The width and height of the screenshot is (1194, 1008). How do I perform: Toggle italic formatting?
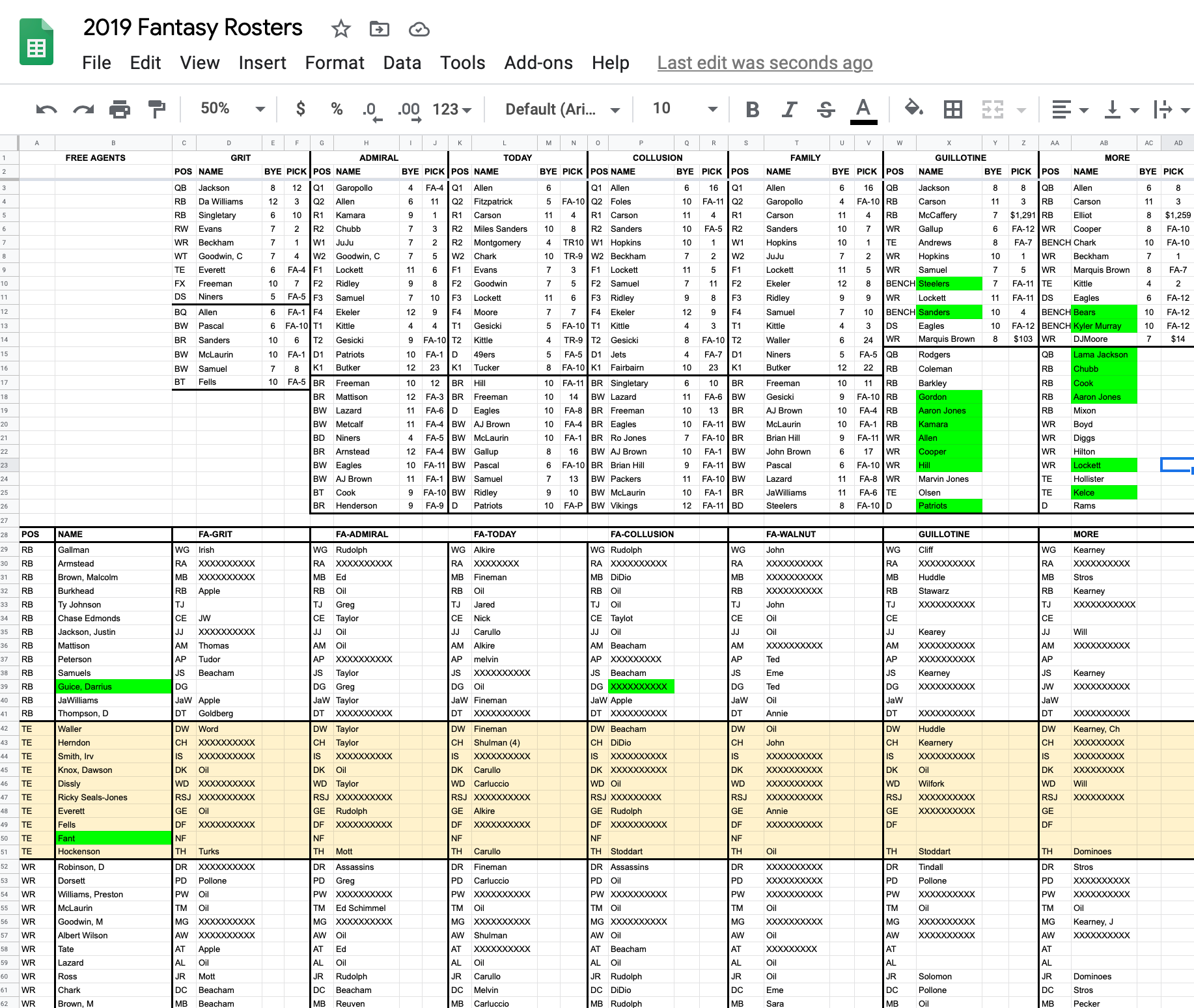click(x=789, y=109)
